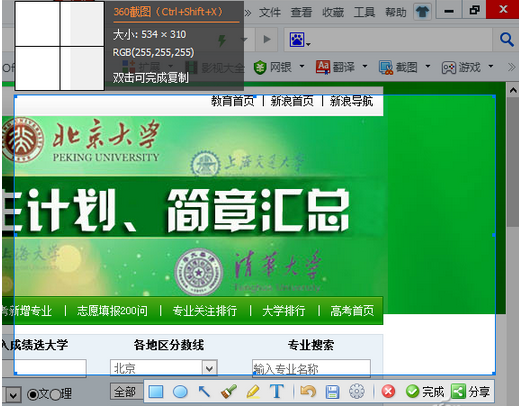The image size is (519, 406).
Task: Save the screenshot with floppy icon
Action: pos(332,392)
